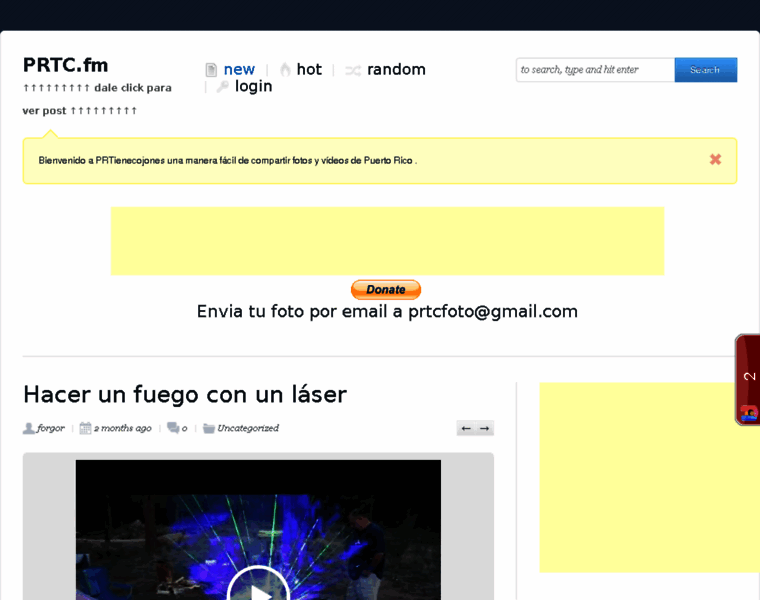Click the key icon beside login
Screen dimensions: 760x600
[222, 87]
